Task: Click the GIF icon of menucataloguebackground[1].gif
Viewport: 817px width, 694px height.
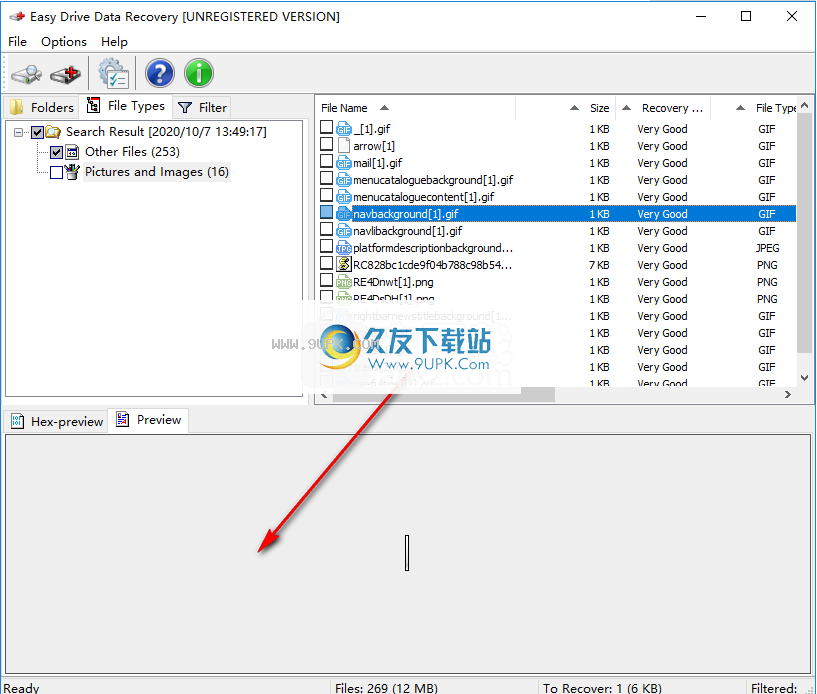Action: point(344,180)
